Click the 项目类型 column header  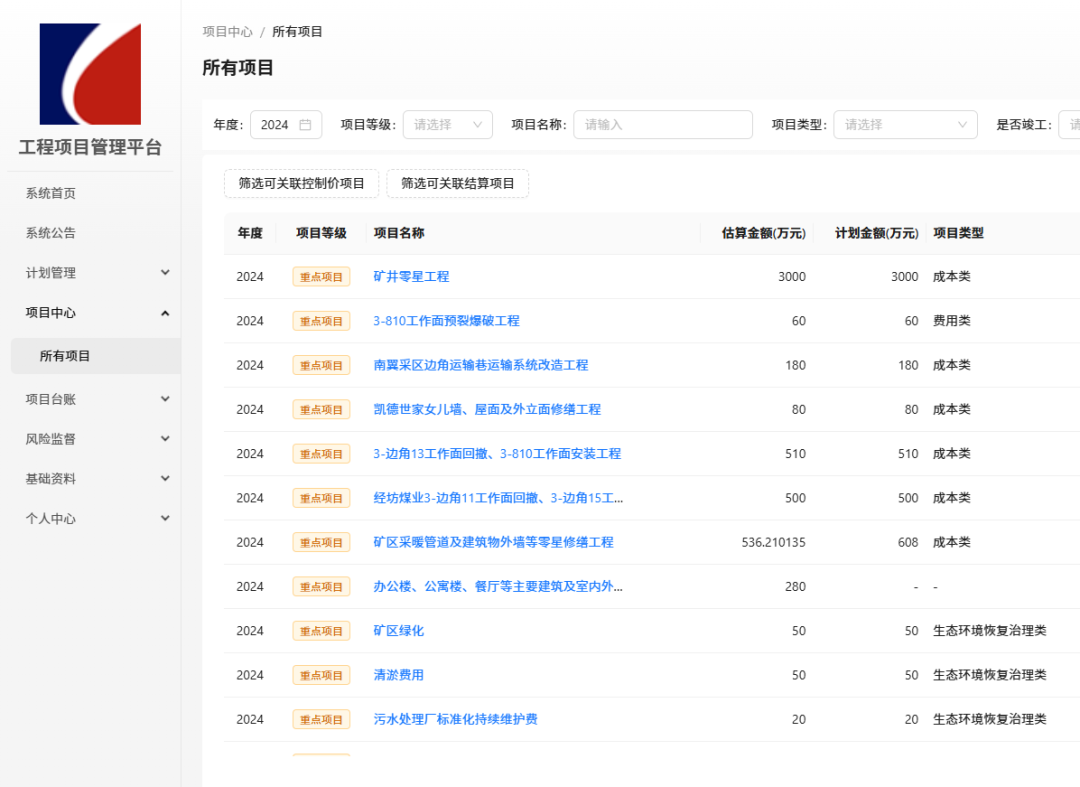(958, 233)
